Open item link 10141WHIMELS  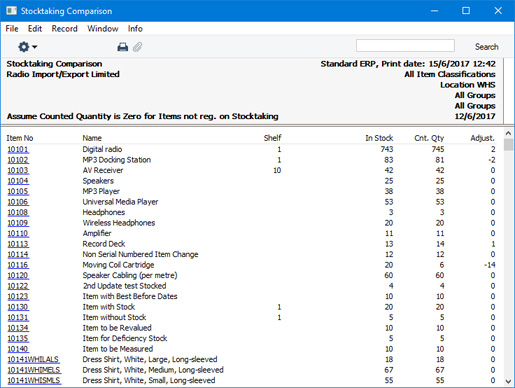coord(34,370)
